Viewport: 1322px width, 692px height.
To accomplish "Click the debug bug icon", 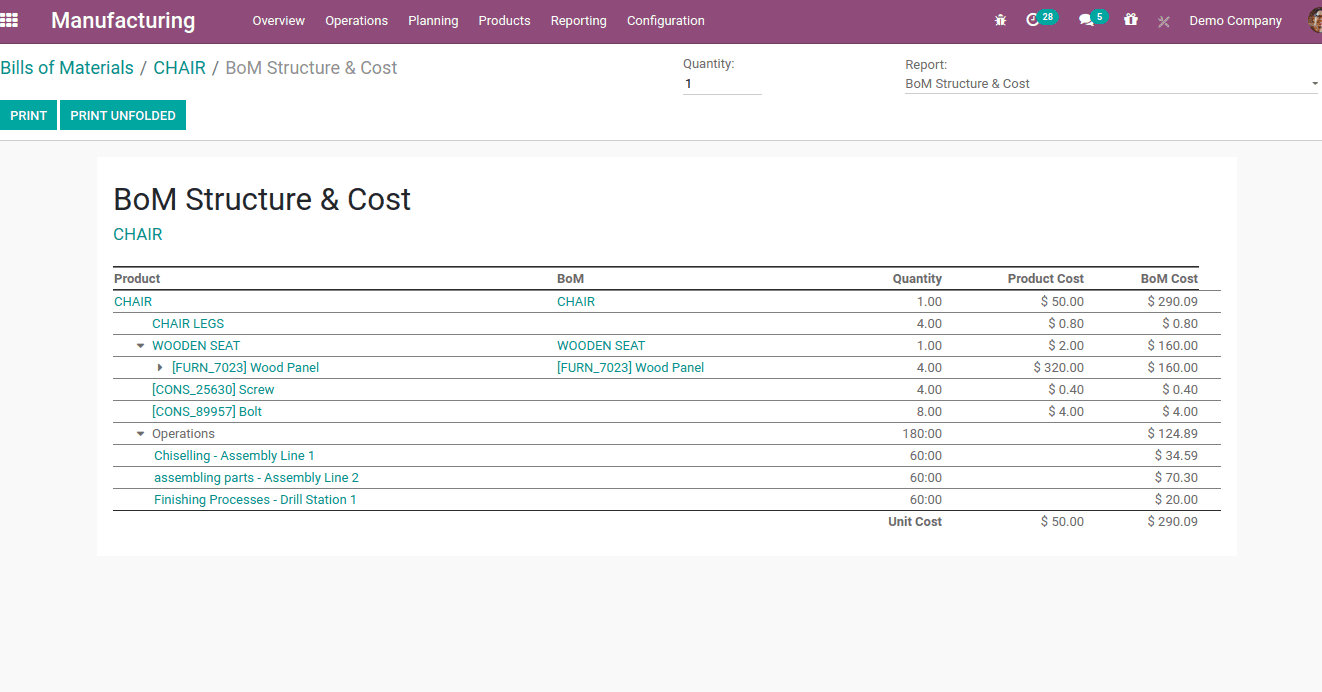I will pos(1000,20).
